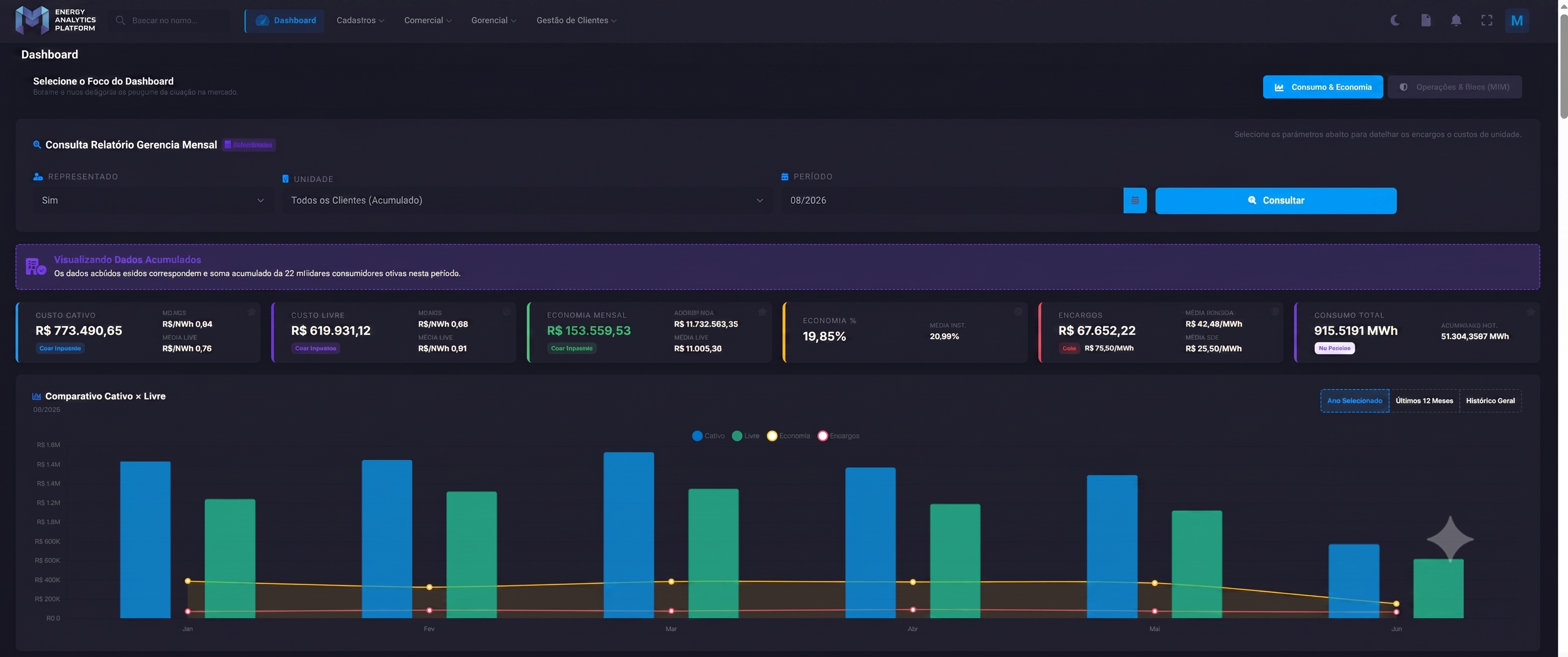Toggle dark mode moon icon
This screenshot has height=657, width=1568.
[1395, 20]
